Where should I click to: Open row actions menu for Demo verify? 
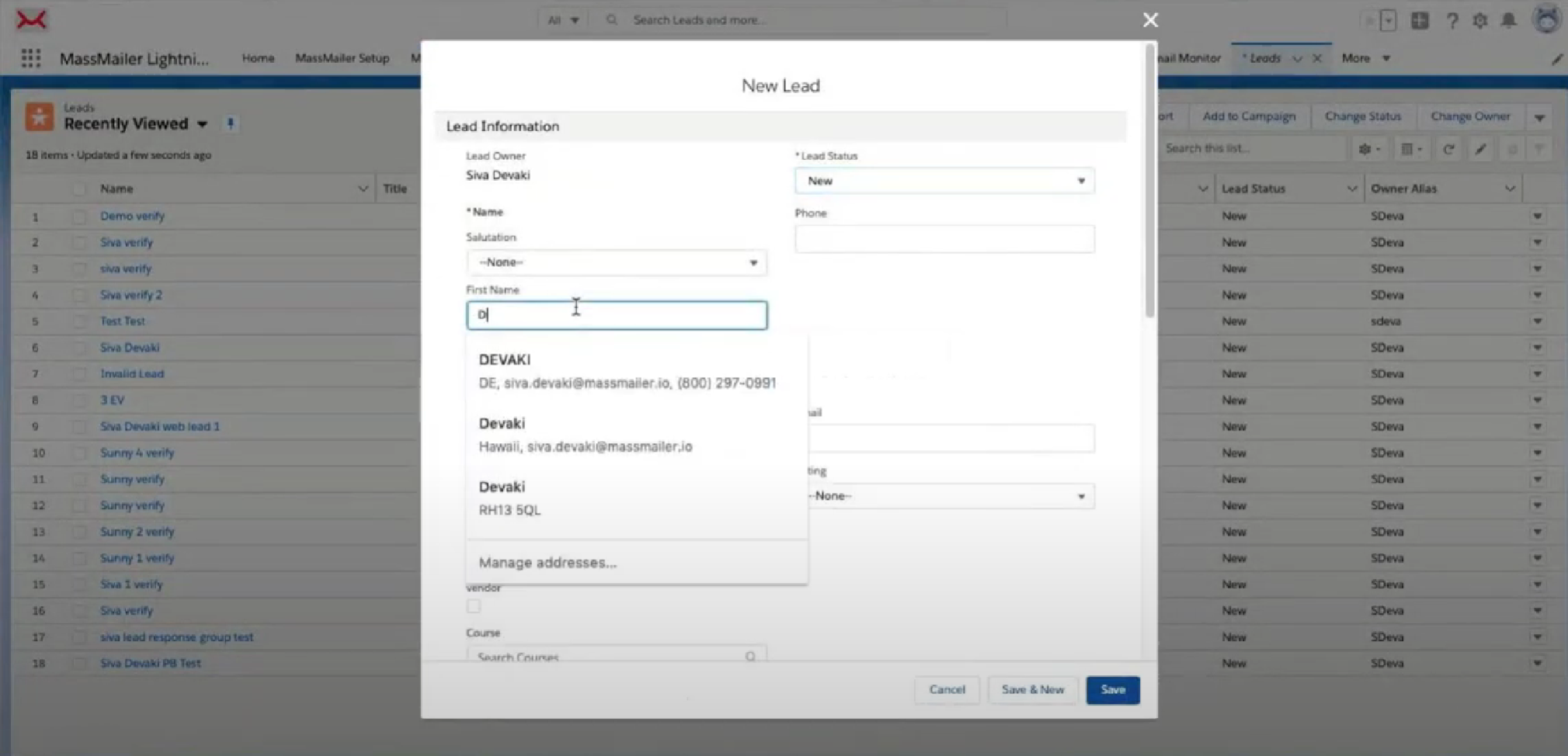coord(1538,217)
